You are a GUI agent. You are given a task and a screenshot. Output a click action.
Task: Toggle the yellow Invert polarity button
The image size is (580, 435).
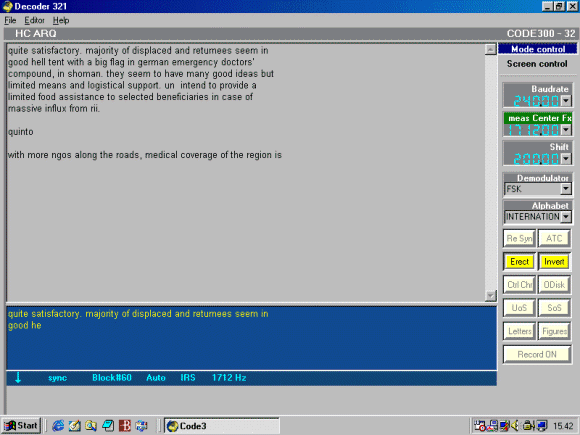(x=554, y=262)
